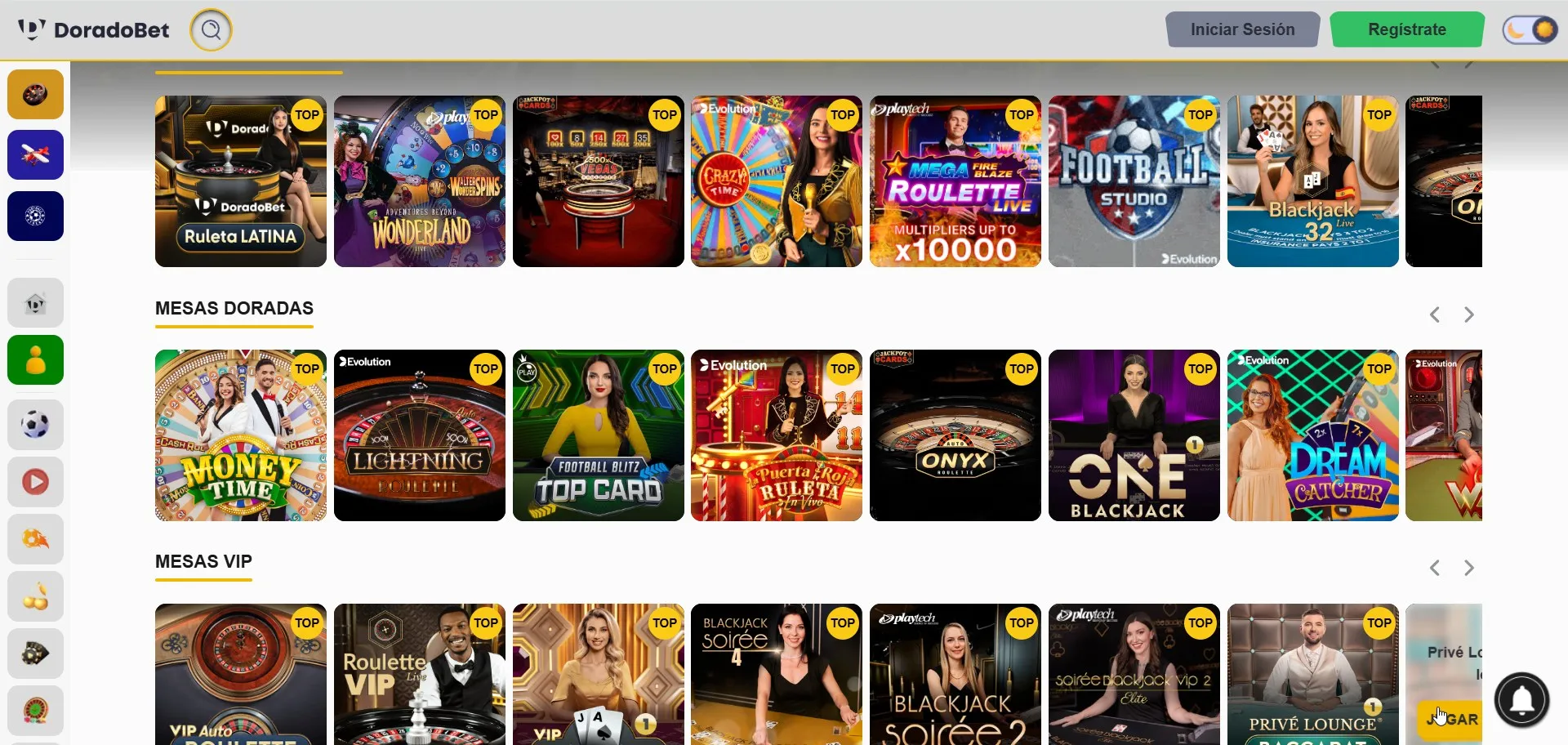Click the green Regístrate button
The height and width of the screenshot is (745, 1568).
click(x=1407, y=29)
